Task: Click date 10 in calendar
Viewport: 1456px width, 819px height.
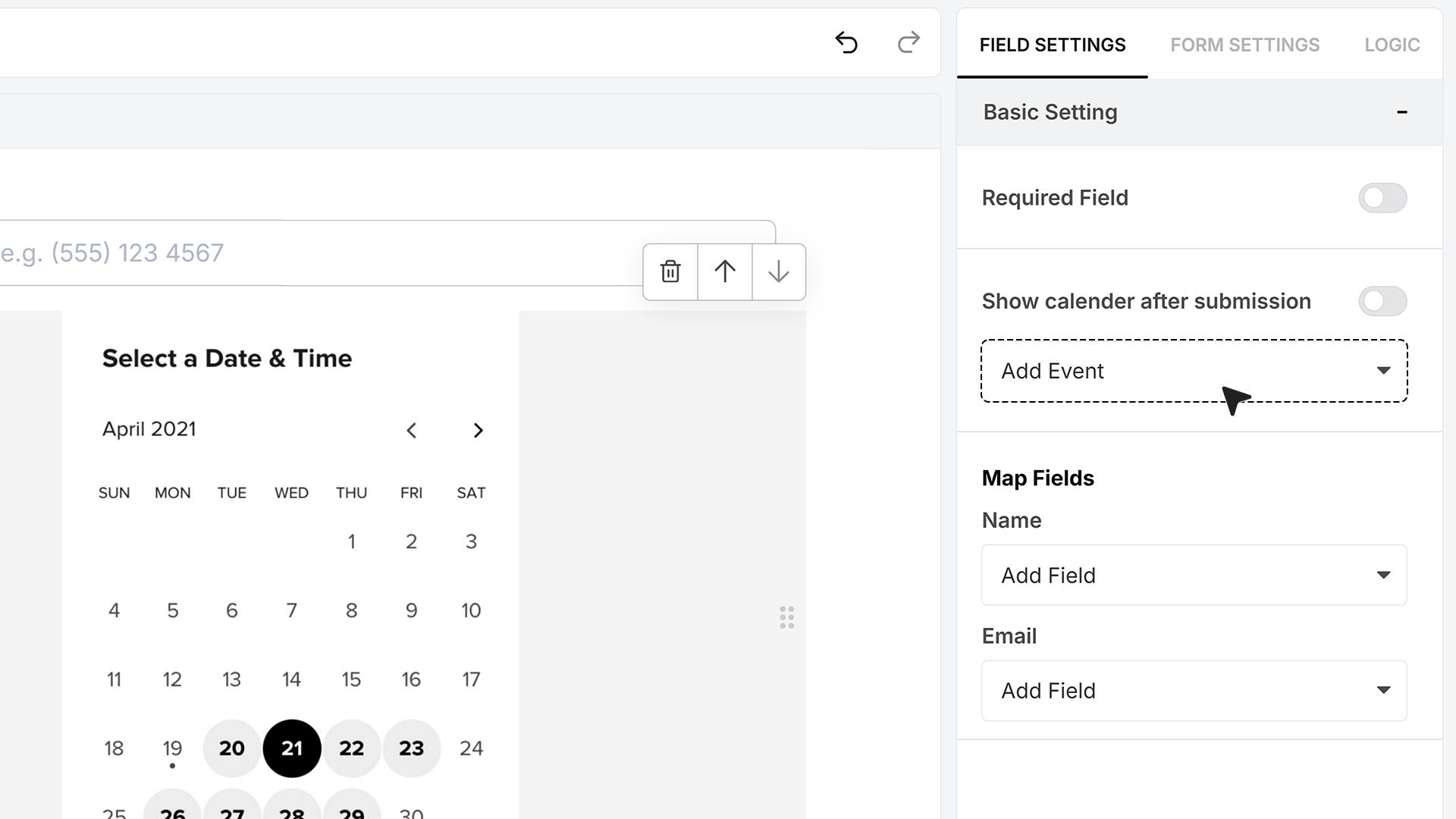Action: tap(471, 610)
